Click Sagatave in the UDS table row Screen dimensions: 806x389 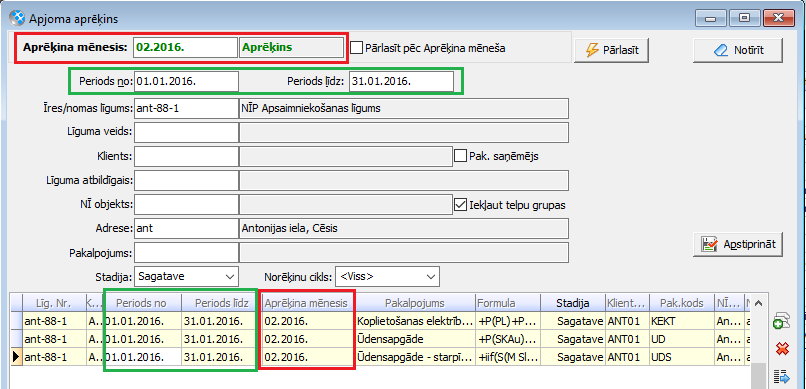573,357
